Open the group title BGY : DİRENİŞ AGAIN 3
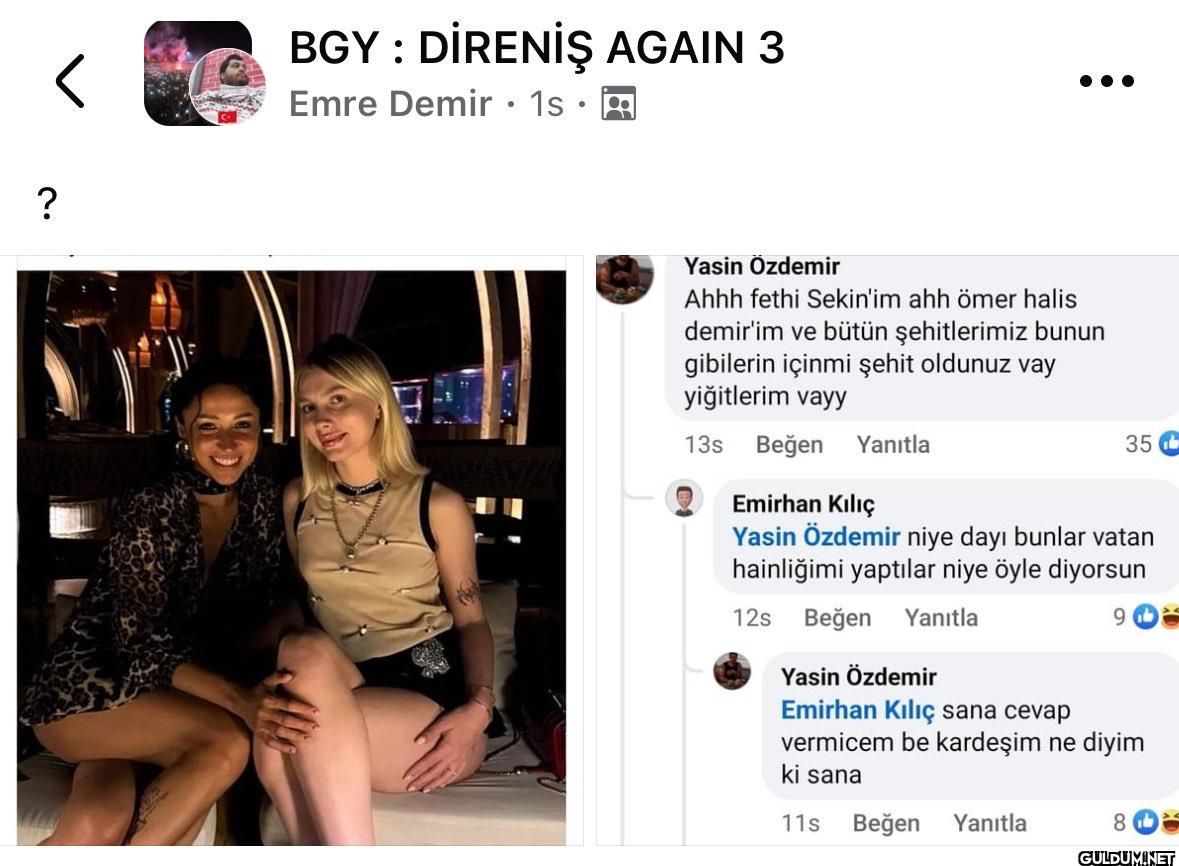The width and height of the screenshot is (1179, 866). tap(537, 47)
